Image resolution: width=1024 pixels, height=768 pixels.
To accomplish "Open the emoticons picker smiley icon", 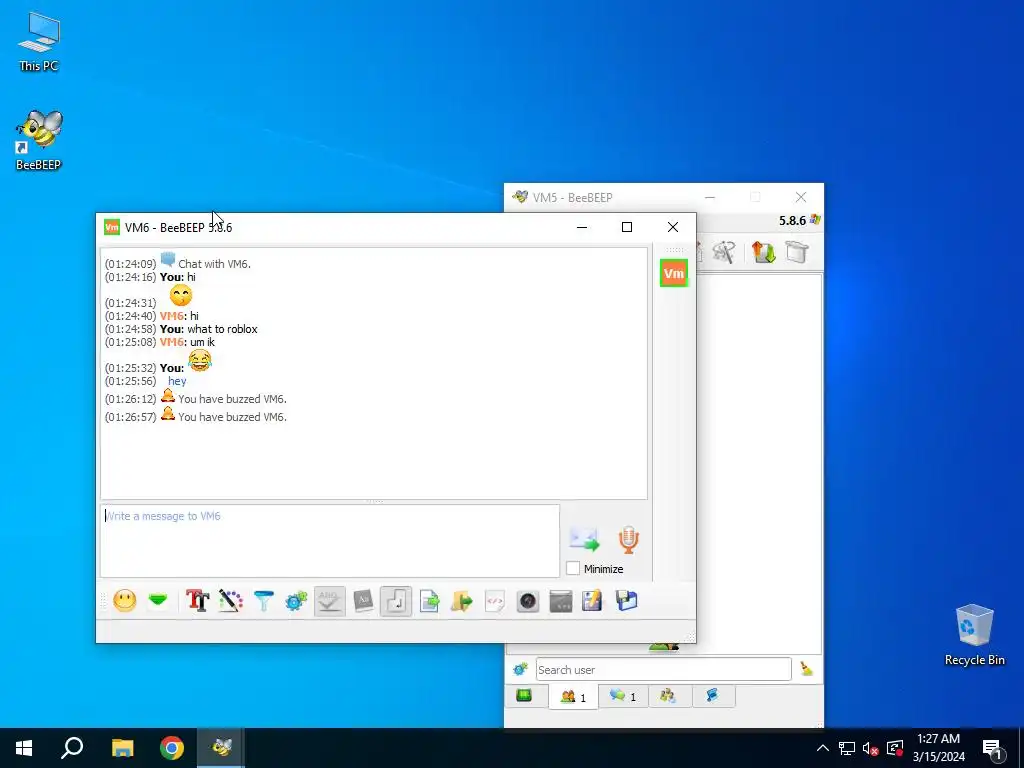I will tap(125, 600).
